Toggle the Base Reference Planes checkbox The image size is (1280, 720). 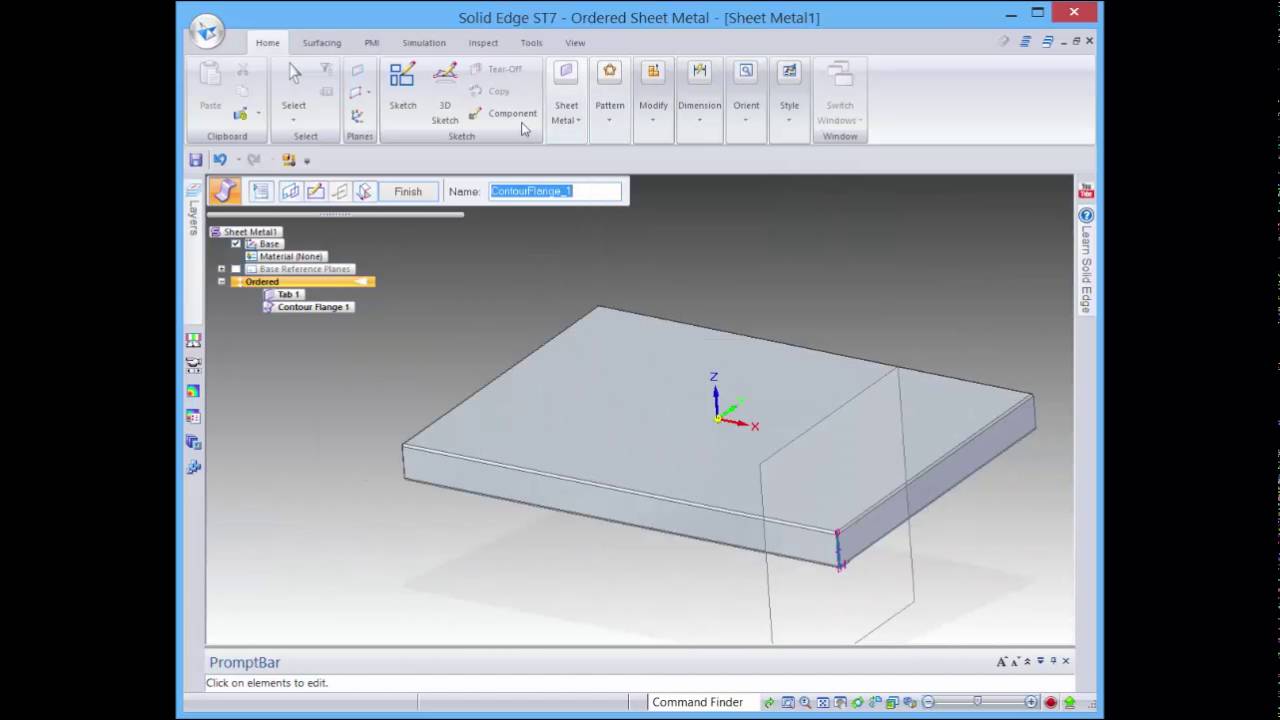pyautogui.click(x=236, y=269)
